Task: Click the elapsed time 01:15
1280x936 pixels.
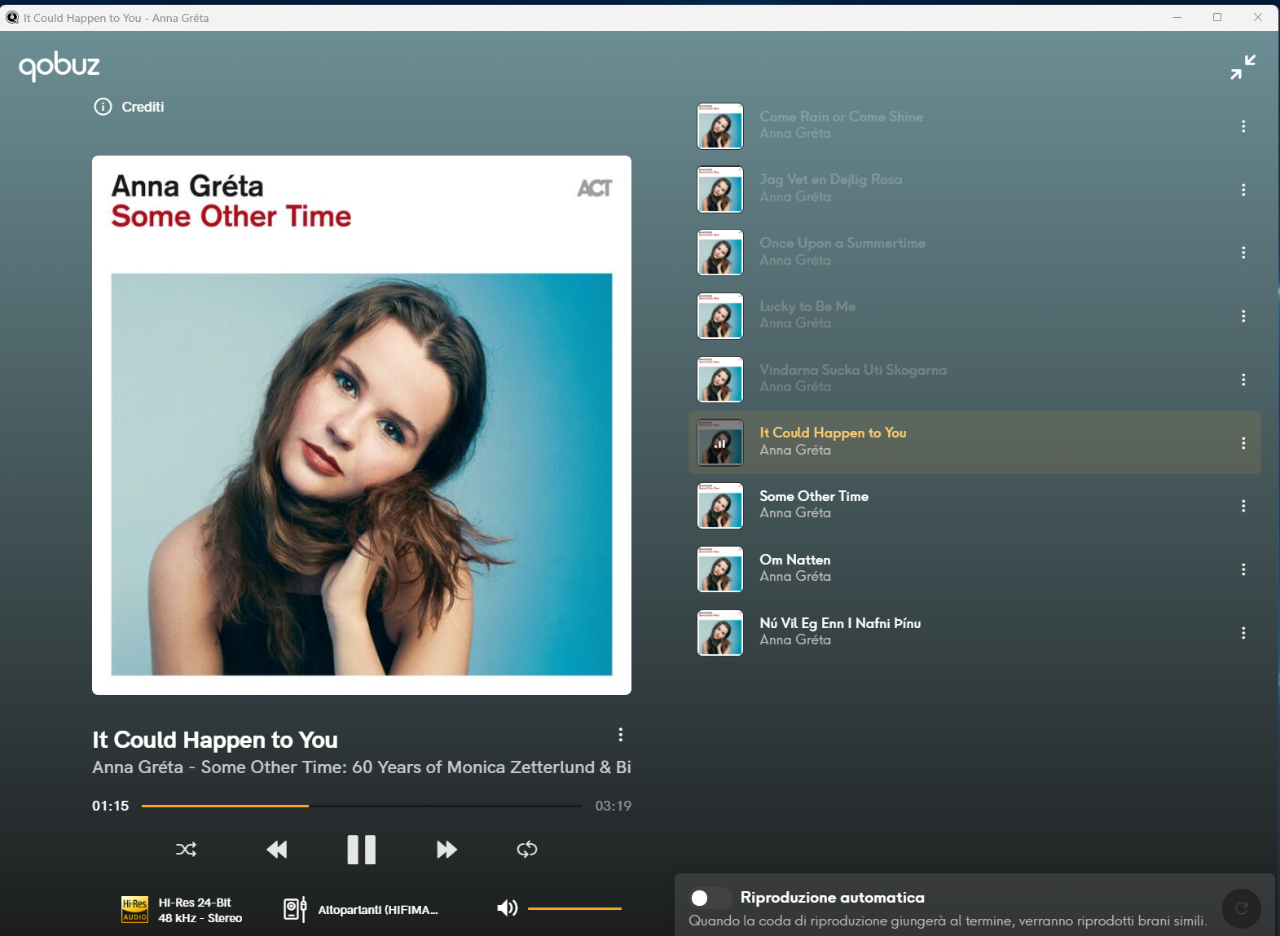Action: point(111,806)
